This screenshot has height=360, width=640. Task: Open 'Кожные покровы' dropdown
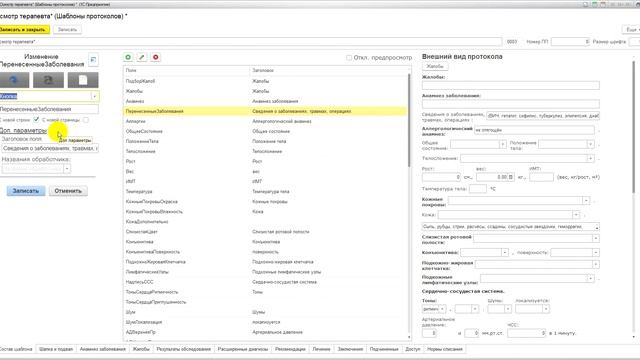pos(586,200)
